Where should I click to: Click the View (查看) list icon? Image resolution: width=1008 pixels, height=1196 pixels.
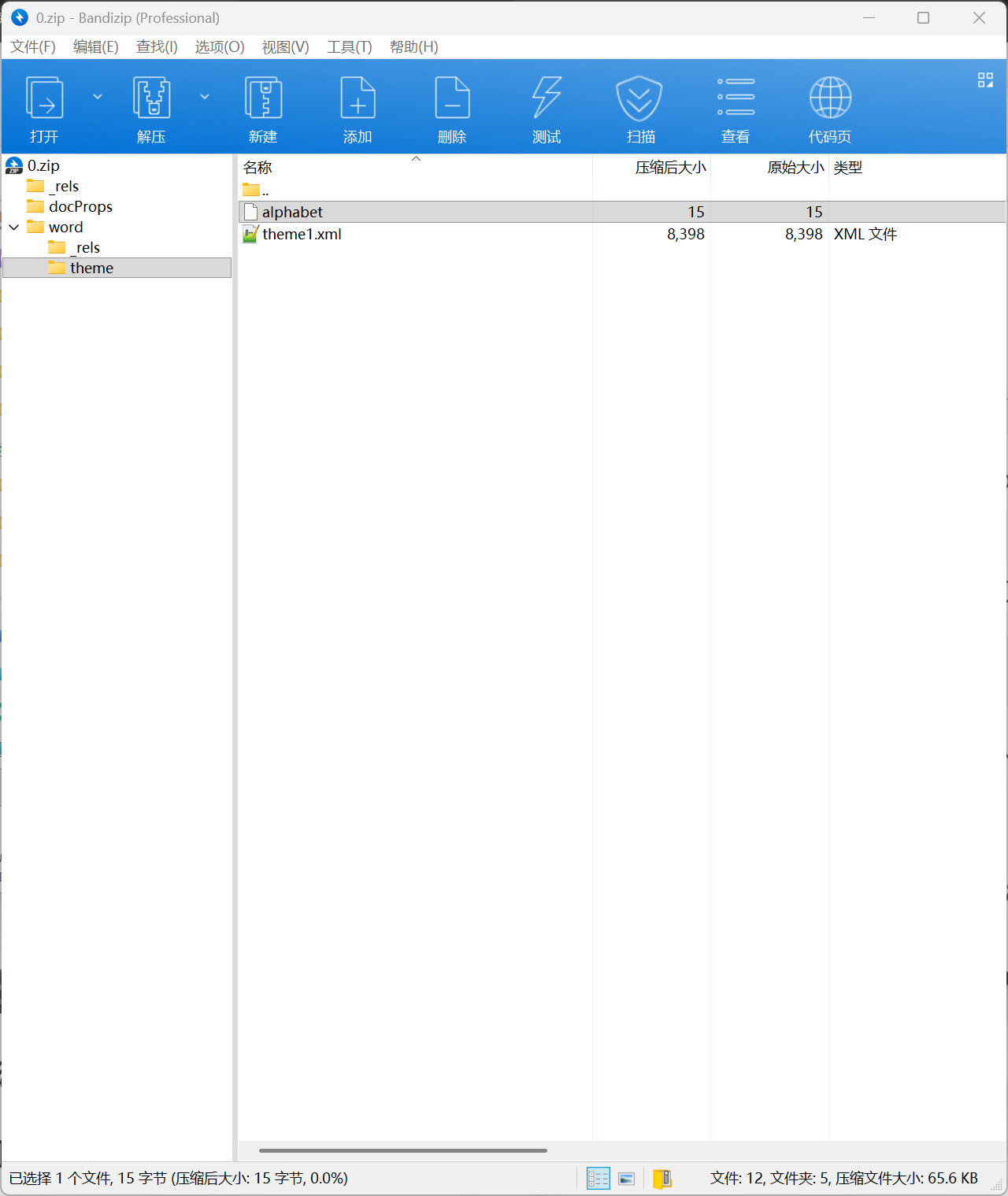click(x=736, y=98)
